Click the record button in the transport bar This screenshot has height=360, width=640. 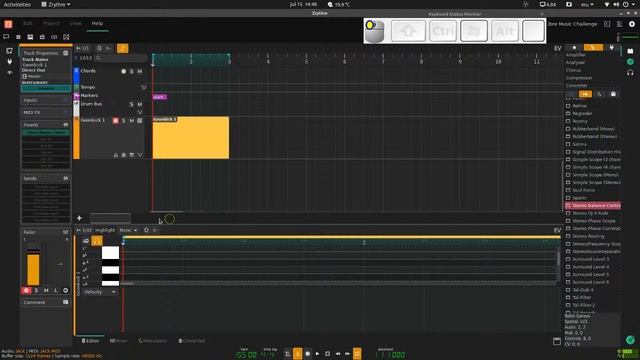(x=308, y=353)
